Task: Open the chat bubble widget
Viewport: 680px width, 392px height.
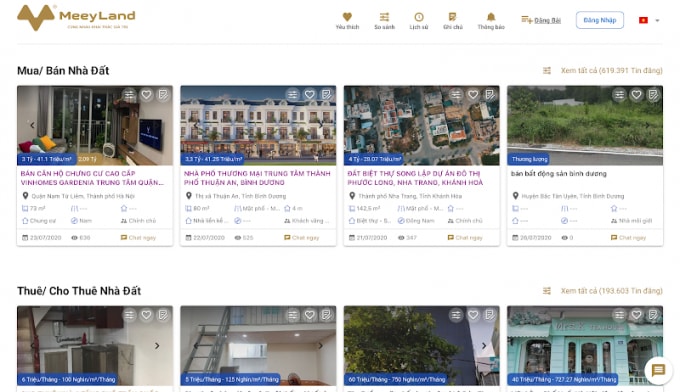Action: 658,370
